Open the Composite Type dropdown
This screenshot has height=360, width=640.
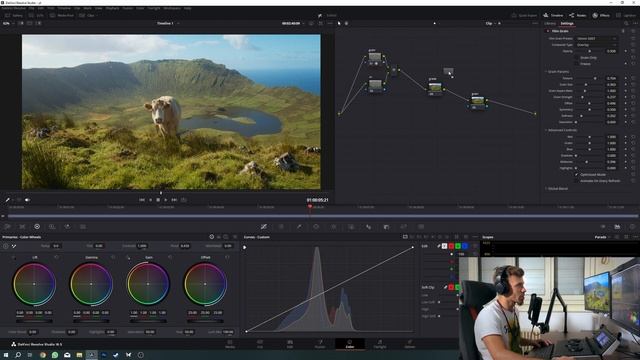pyautogui.click(x=596, y=45)
